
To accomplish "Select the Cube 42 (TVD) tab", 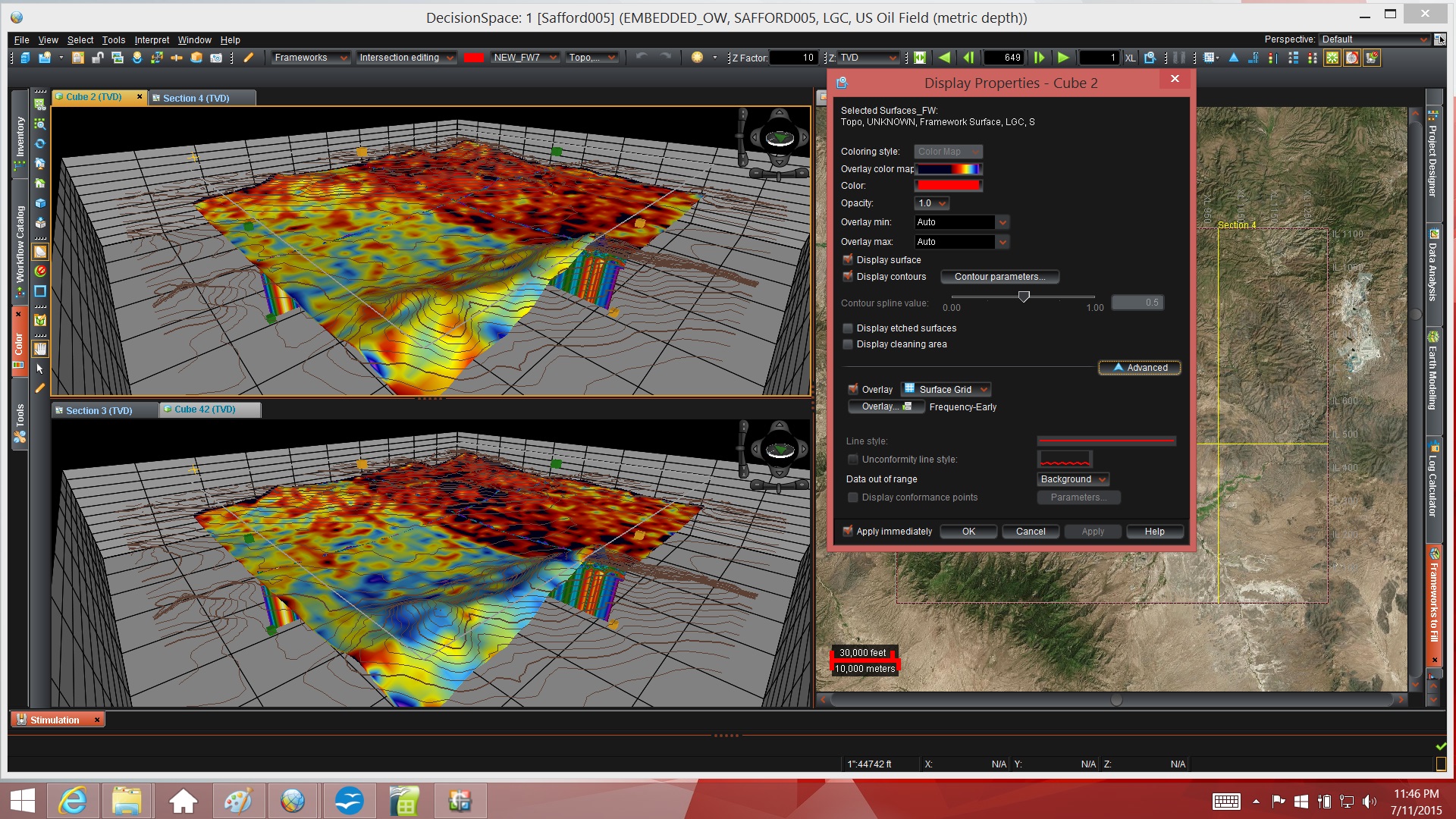I will pos(210,409).
